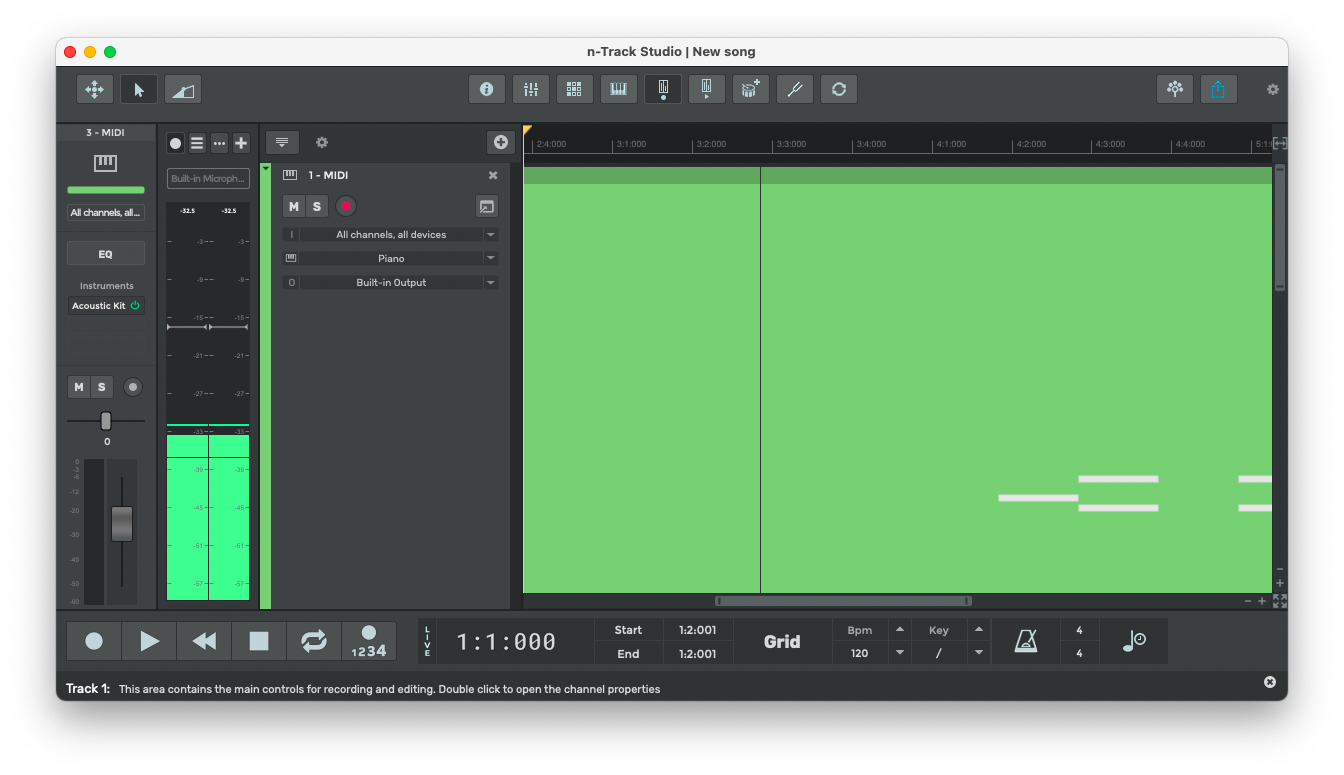
Task: Step the Key value down
Action: point(978,653)
